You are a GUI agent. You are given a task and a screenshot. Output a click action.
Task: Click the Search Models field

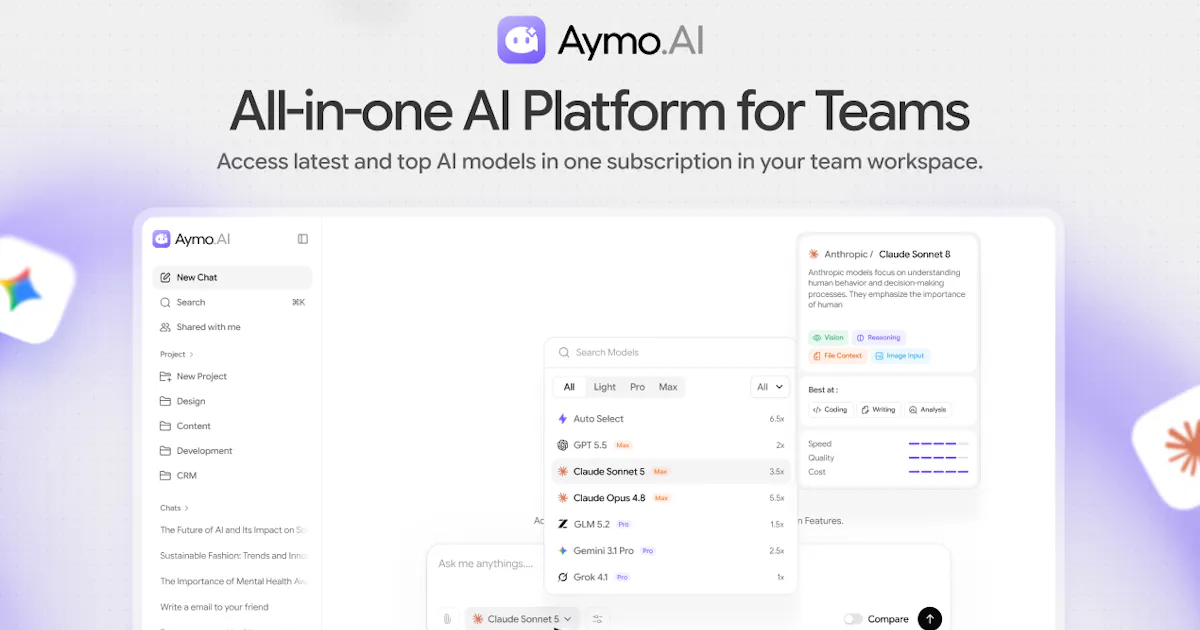[670, 352]
